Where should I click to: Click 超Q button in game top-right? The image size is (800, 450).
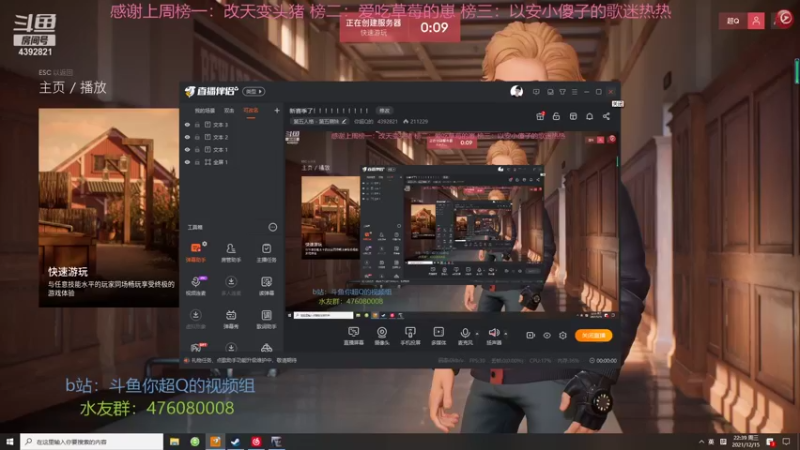[x=733, y=21]
